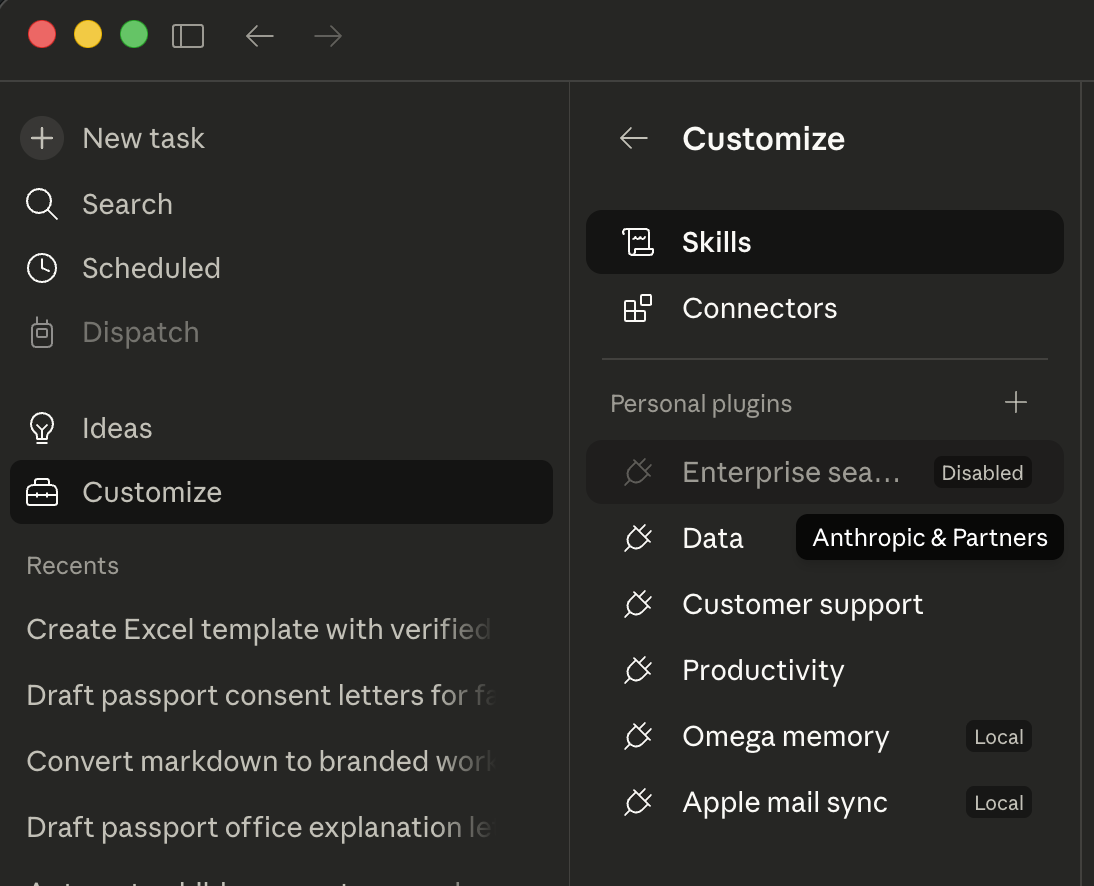Open Enterprise search plugin row
Image resolution: width=1094 pixels, height=886 pixels.
tap(825, 472)
